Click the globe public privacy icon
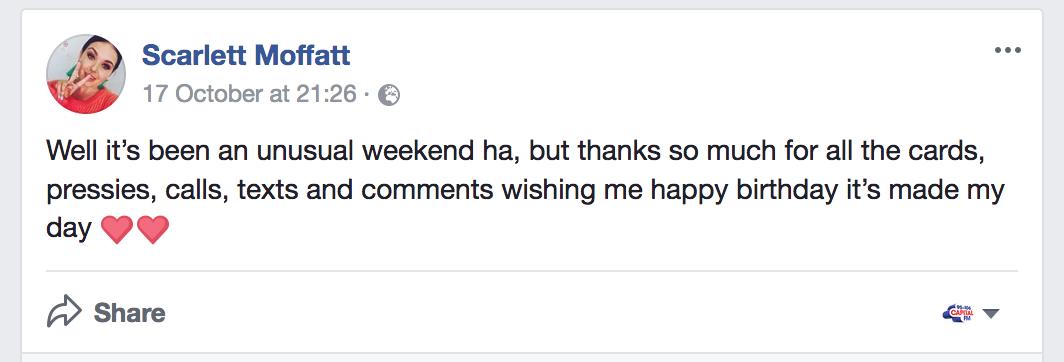 click(x=389, y=96)
